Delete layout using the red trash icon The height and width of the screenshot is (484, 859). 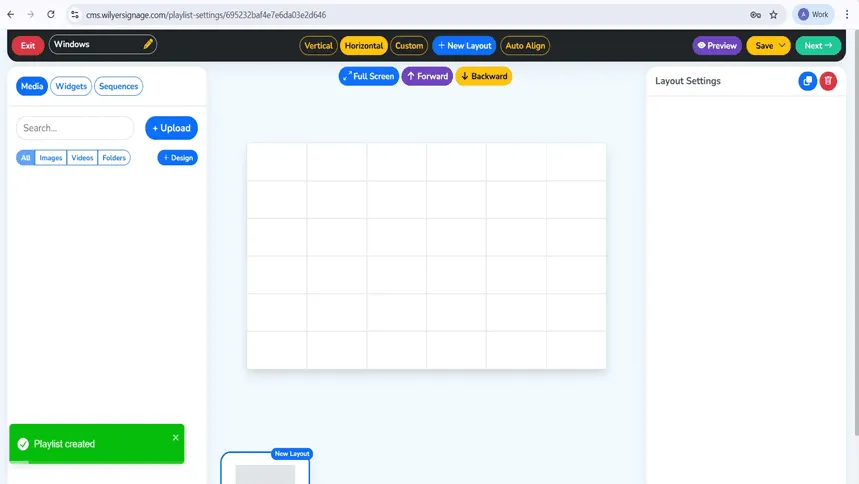(828, 81)
